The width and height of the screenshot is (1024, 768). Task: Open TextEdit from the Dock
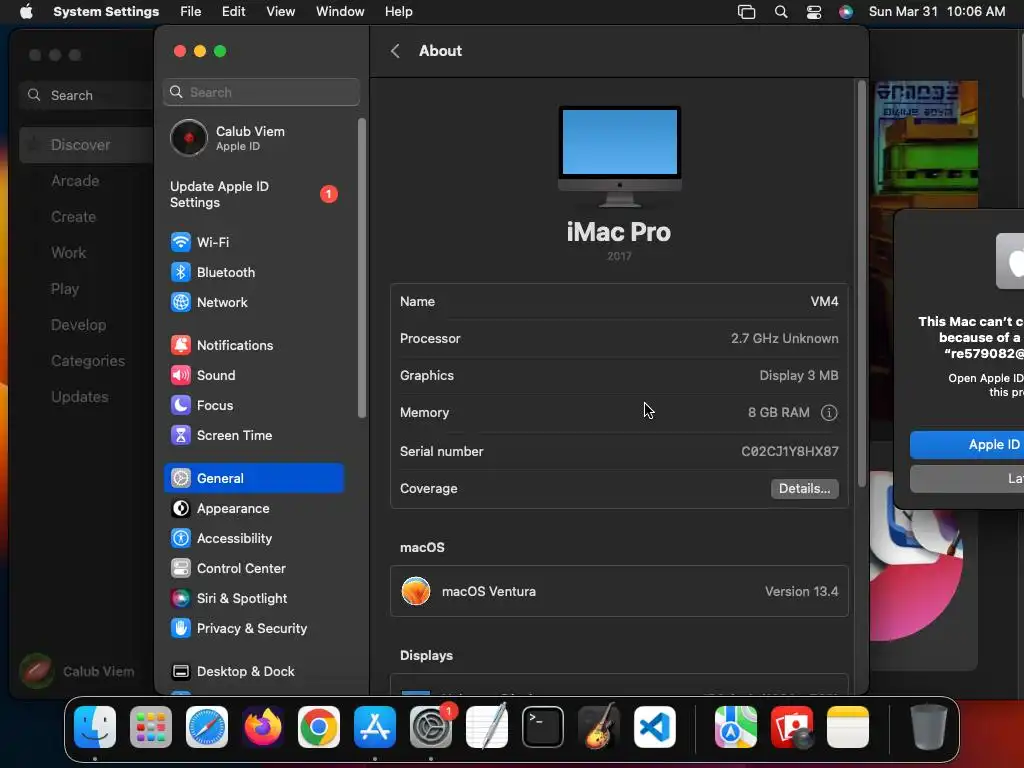487,726
